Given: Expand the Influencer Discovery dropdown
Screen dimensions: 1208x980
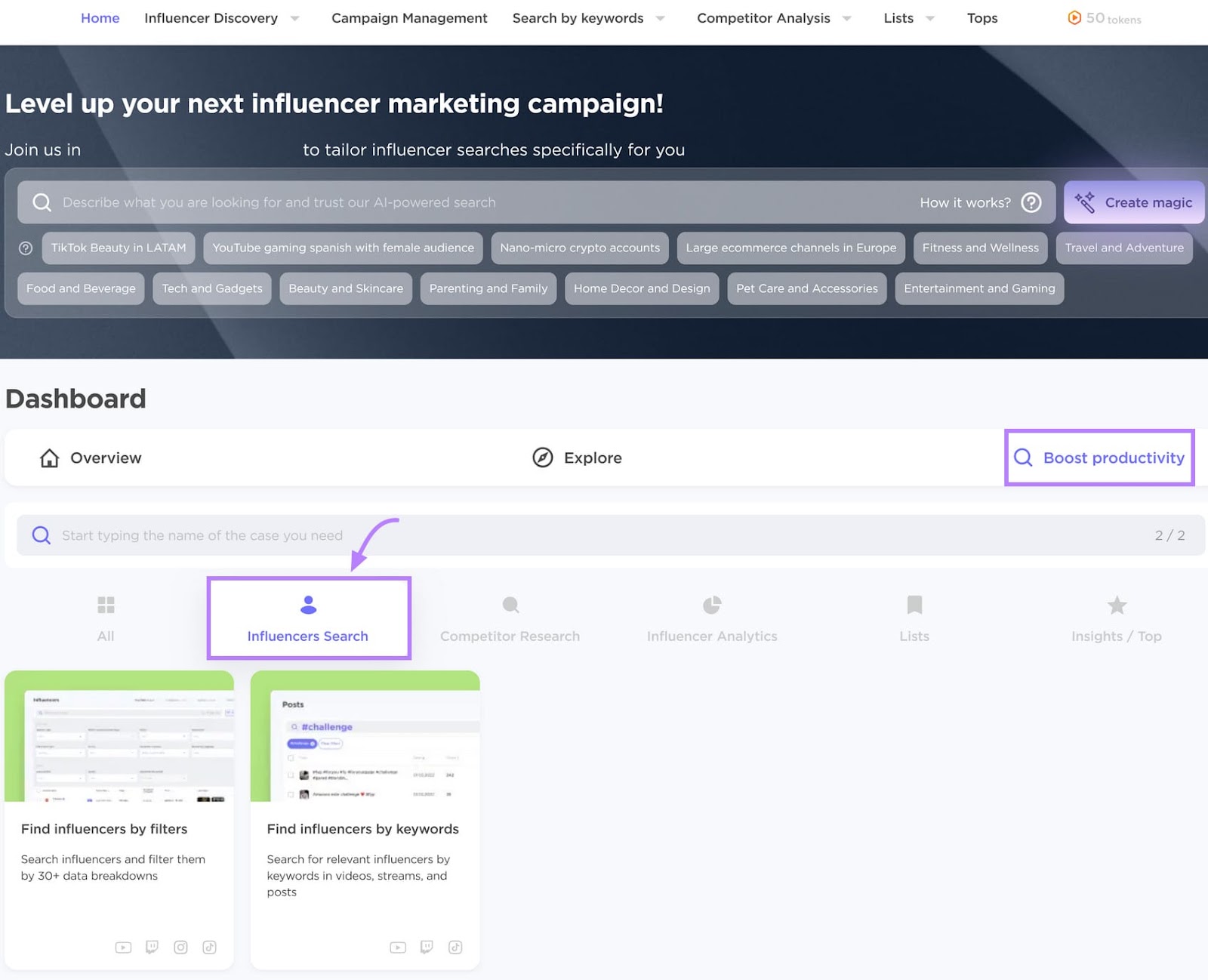Looking at the screenshot, I should point(211,18).
